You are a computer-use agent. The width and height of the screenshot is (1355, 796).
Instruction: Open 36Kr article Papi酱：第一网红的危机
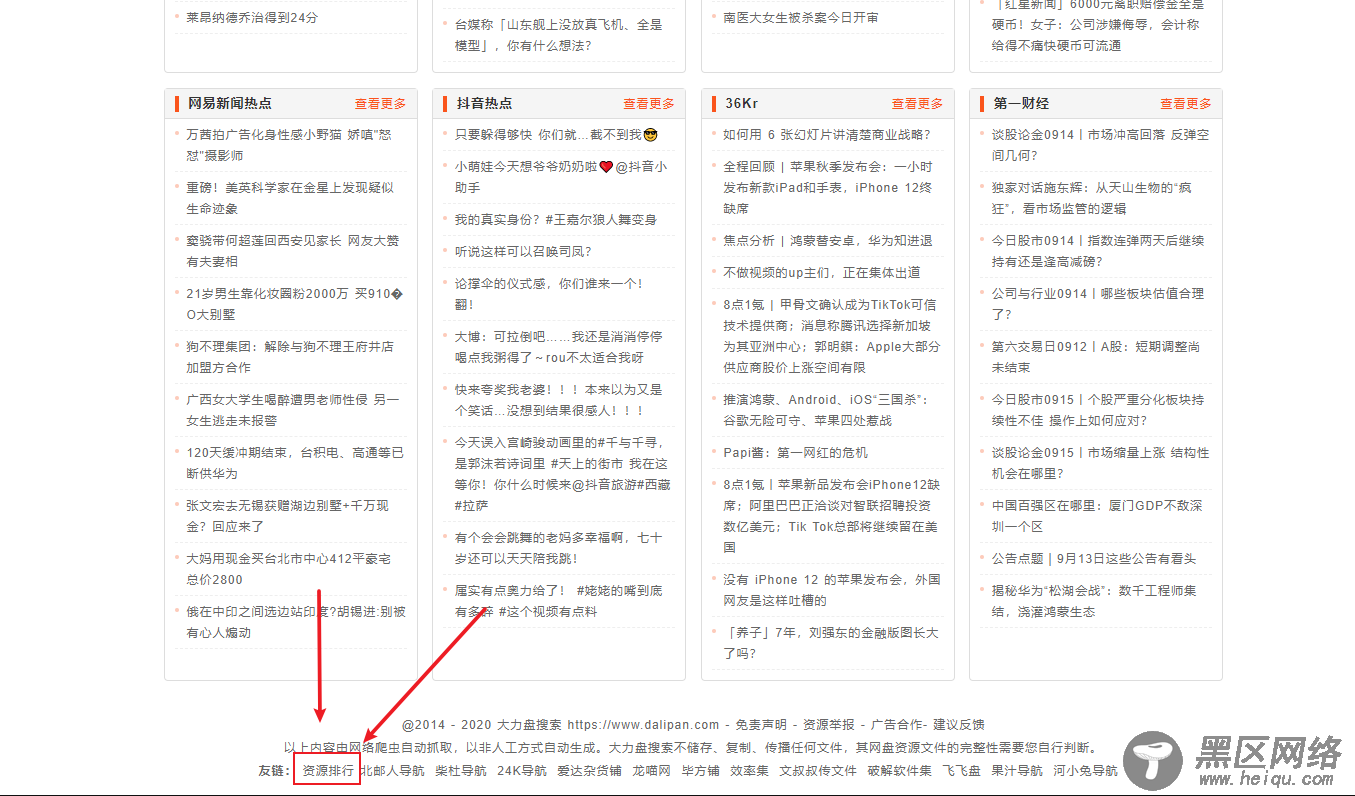795,453
